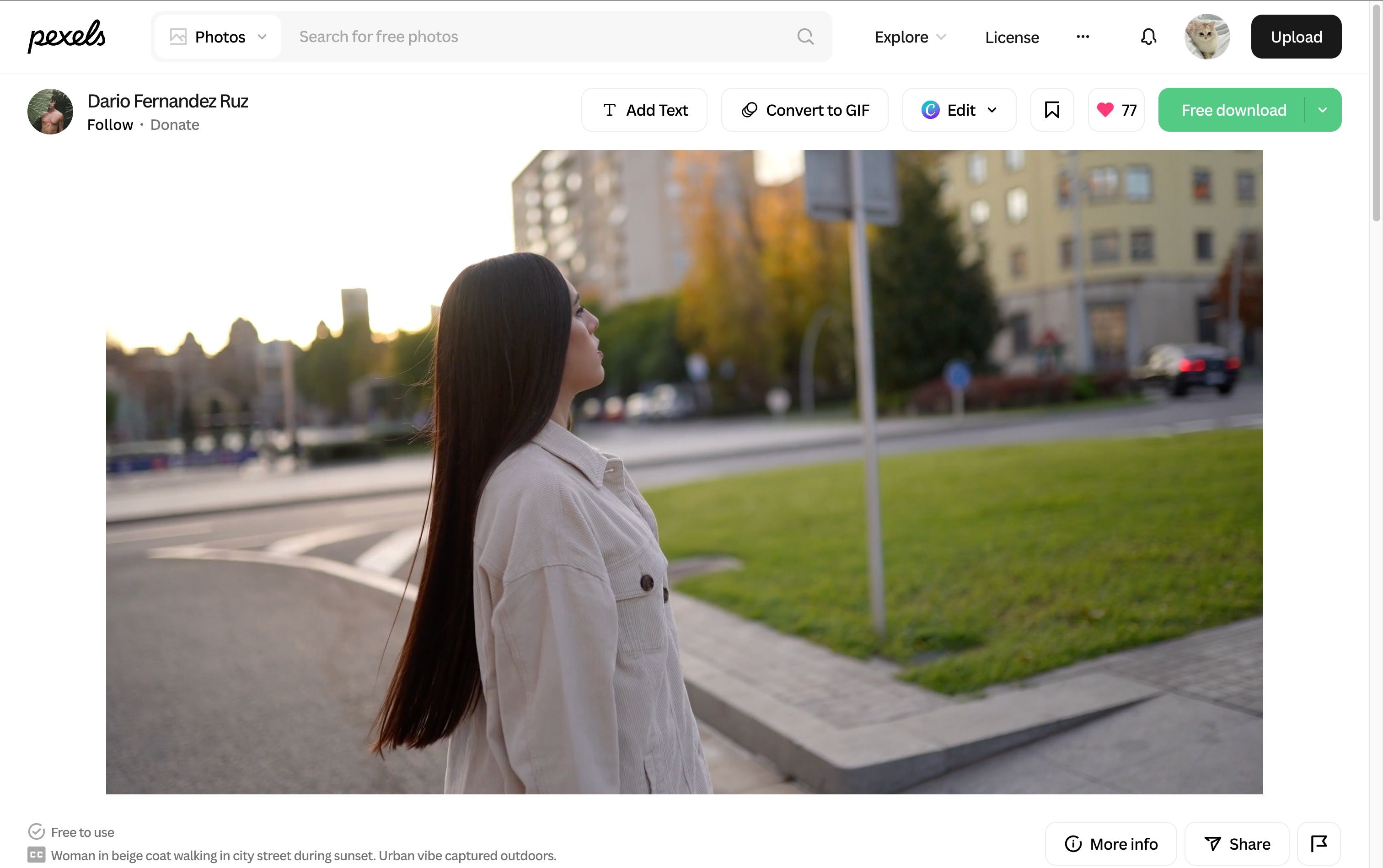The image size is (1383, 868).
Task: Follow the photographer
Action: point(110,124)
